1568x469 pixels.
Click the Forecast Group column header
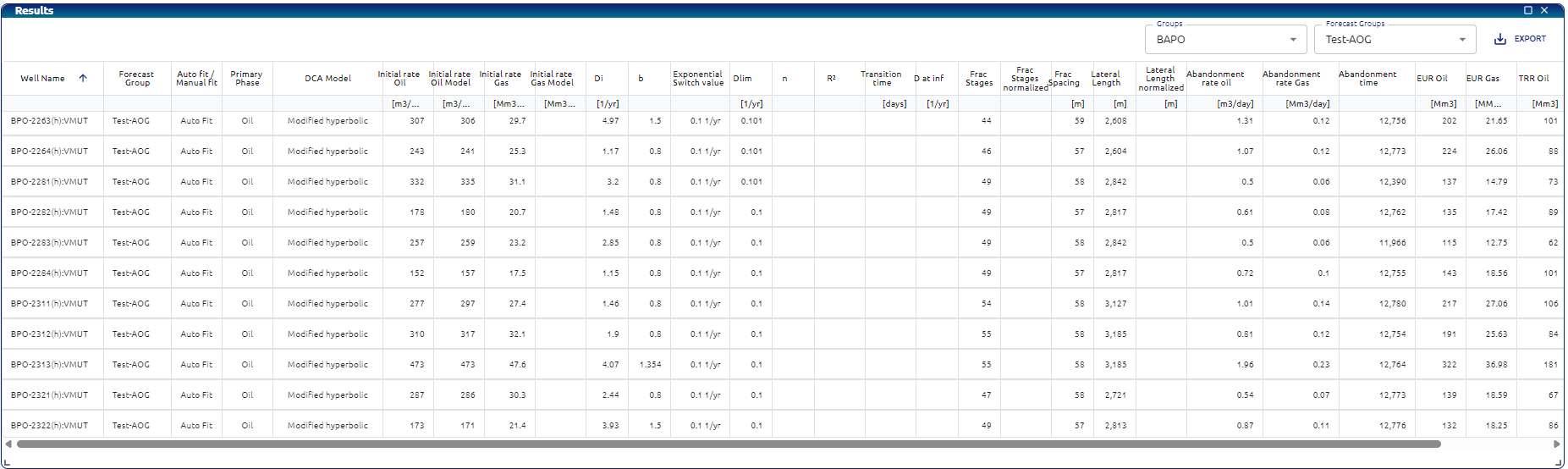click(136, 79)
